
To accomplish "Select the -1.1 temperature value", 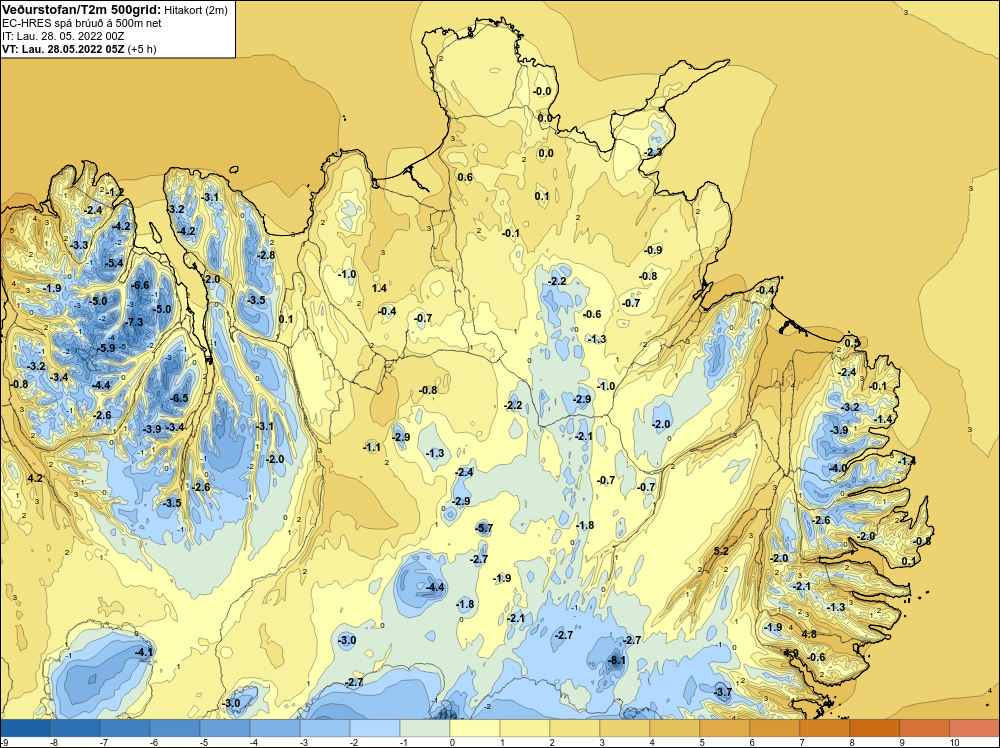I will [x=372, y=448].
